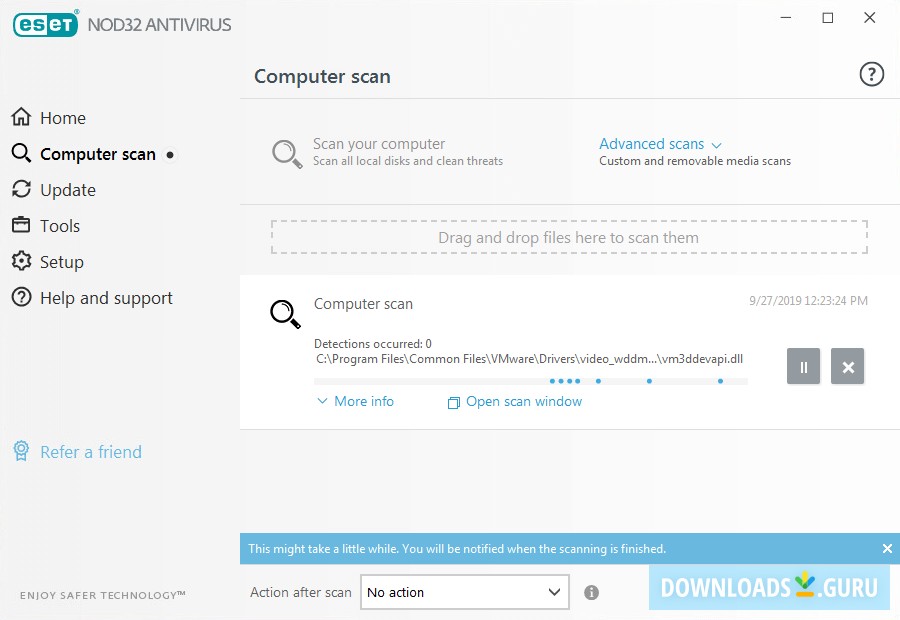Dismiss the blue scanning notification

pyautogui.click(x=887, y=549)
